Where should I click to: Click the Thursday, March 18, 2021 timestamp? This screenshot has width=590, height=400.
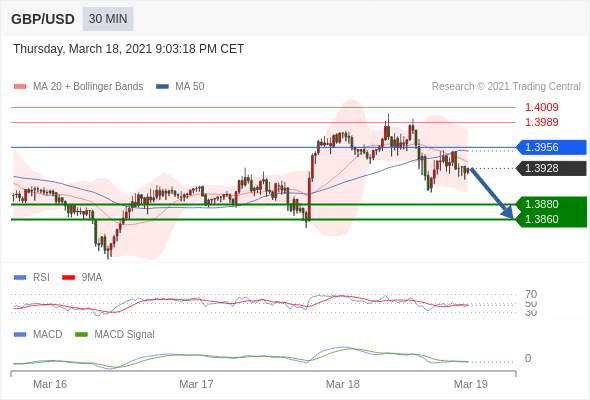coord(128,49)
